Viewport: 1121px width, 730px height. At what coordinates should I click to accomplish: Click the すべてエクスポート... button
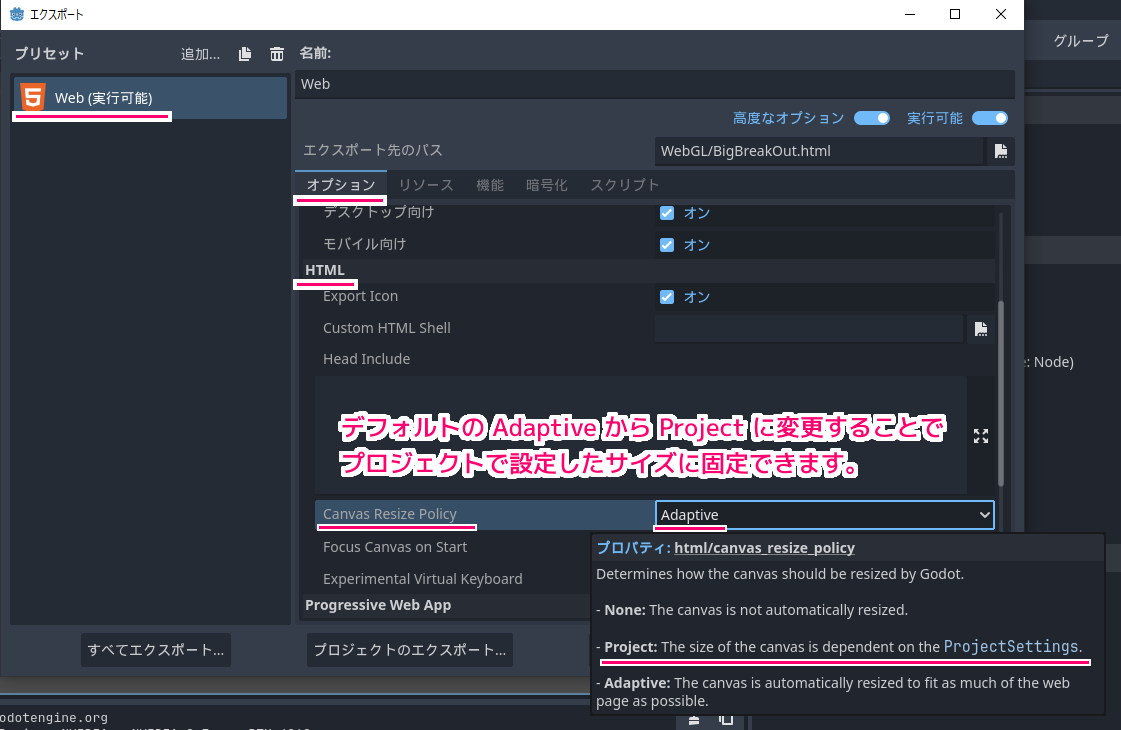[156, 650]
